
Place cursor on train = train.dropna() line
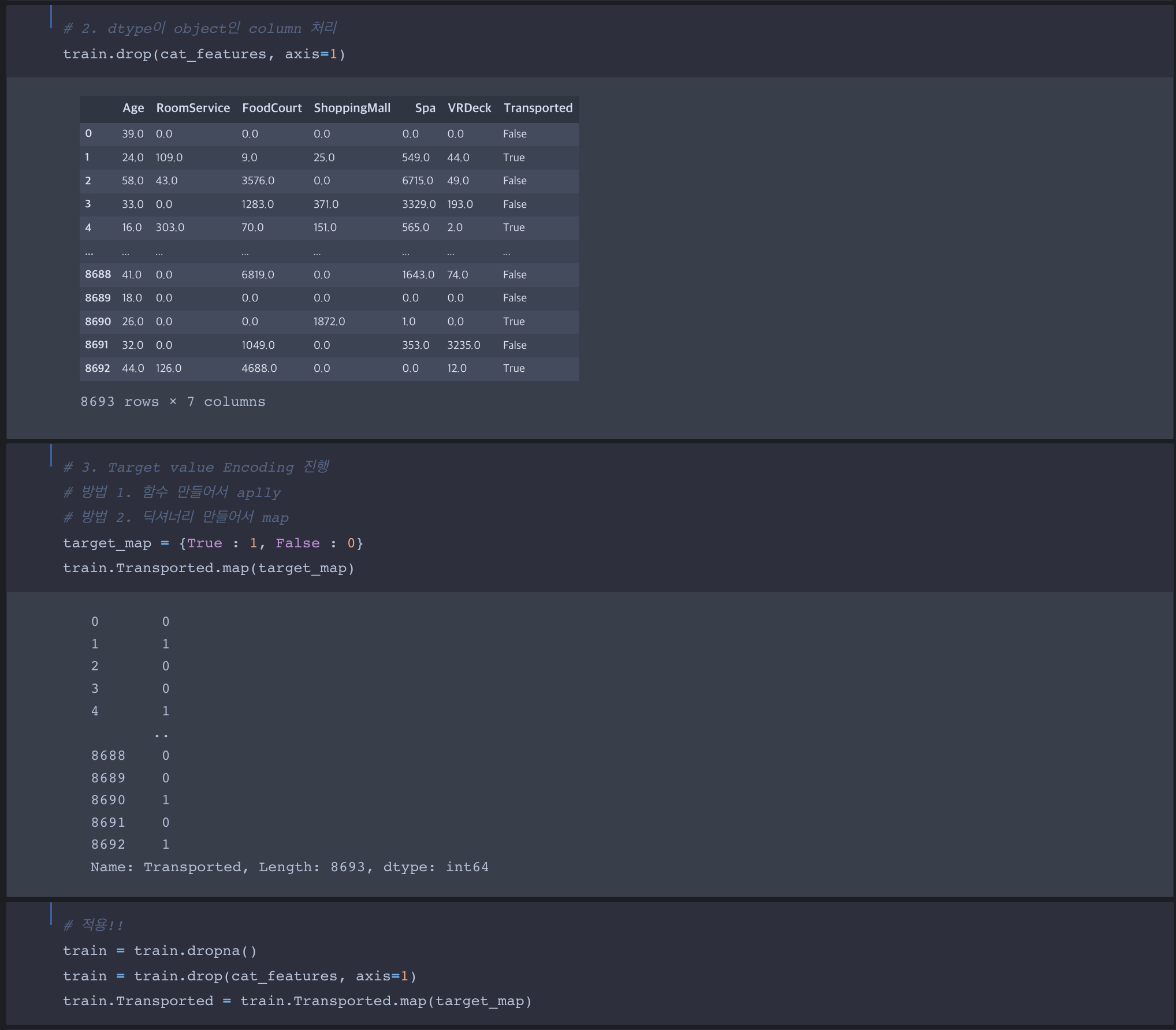tap(159, 951)
